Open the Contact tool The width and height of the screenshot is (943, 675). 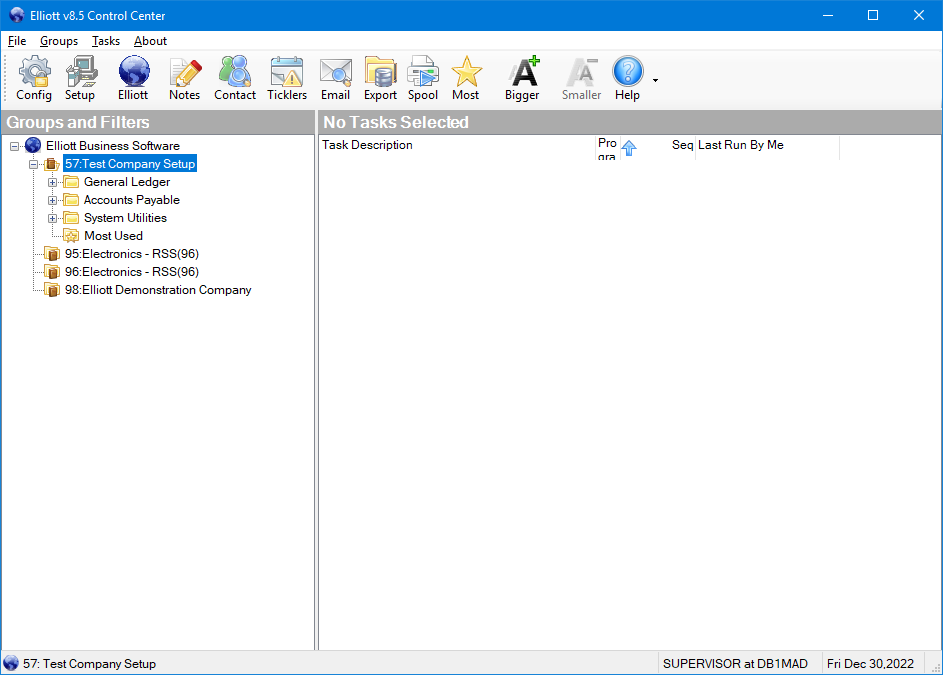tap(235, 78)
